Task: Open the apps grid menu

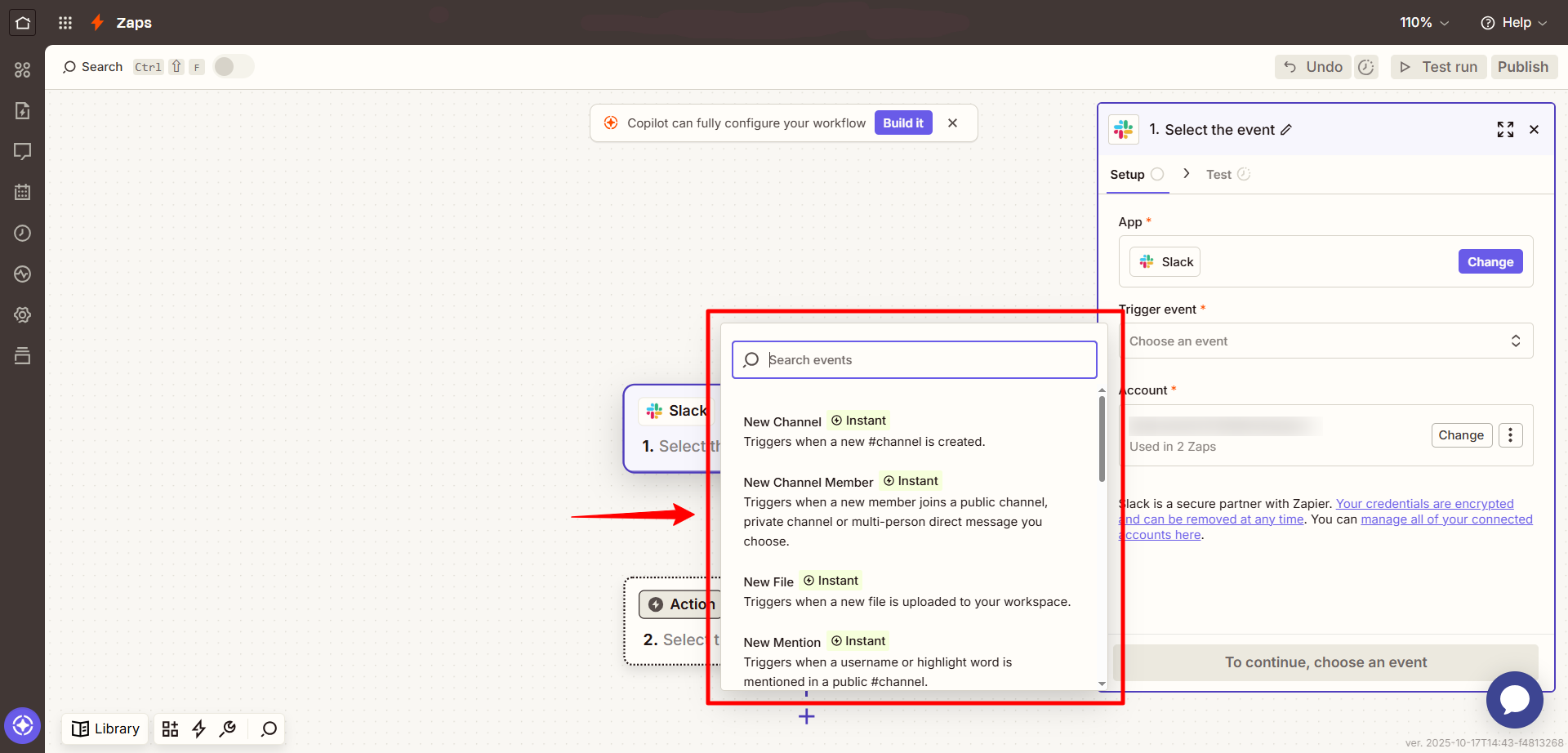Action: pos(65,23)
